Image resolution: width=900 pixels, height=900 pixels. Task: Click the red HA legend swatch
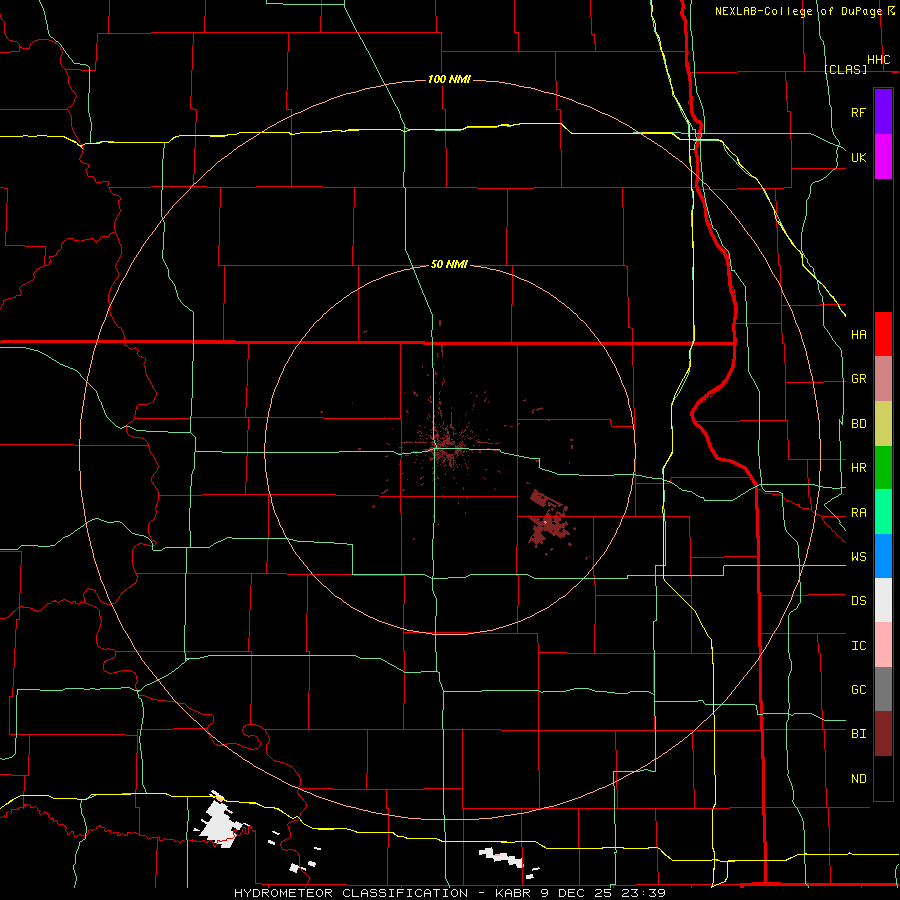click(883, 334)
